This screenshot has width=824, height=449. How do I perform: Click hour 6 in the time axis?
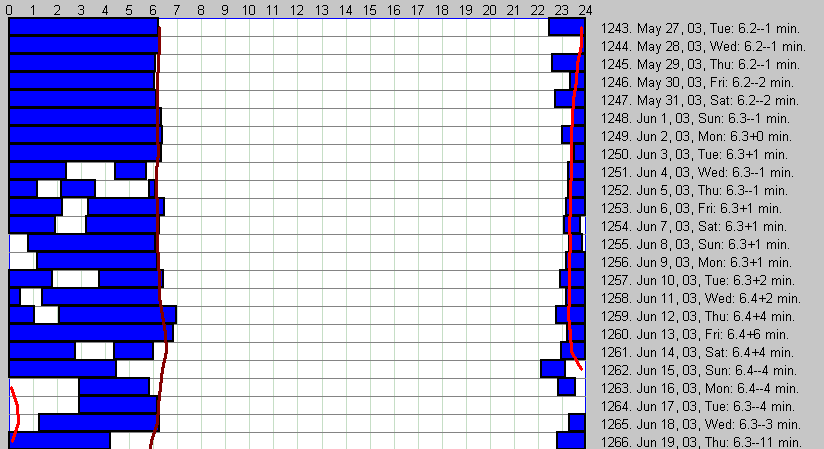tap(153, 9)
